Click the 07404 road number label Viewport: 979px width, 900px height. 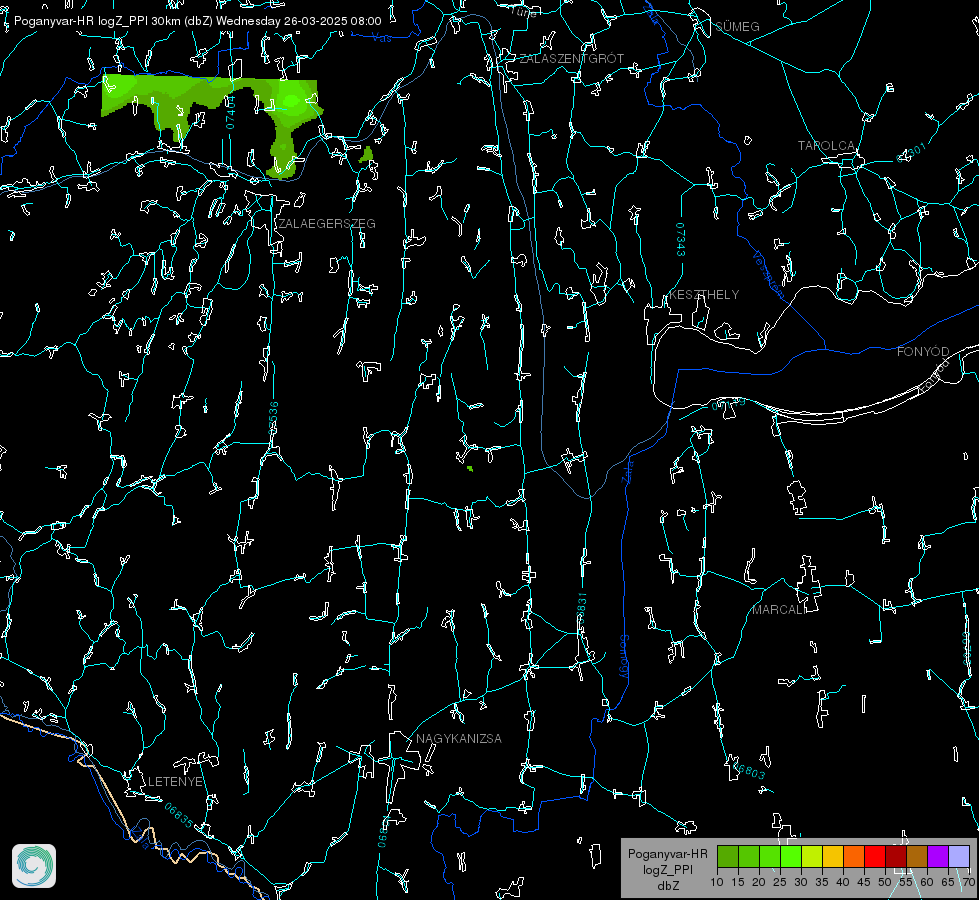[231, 112]
